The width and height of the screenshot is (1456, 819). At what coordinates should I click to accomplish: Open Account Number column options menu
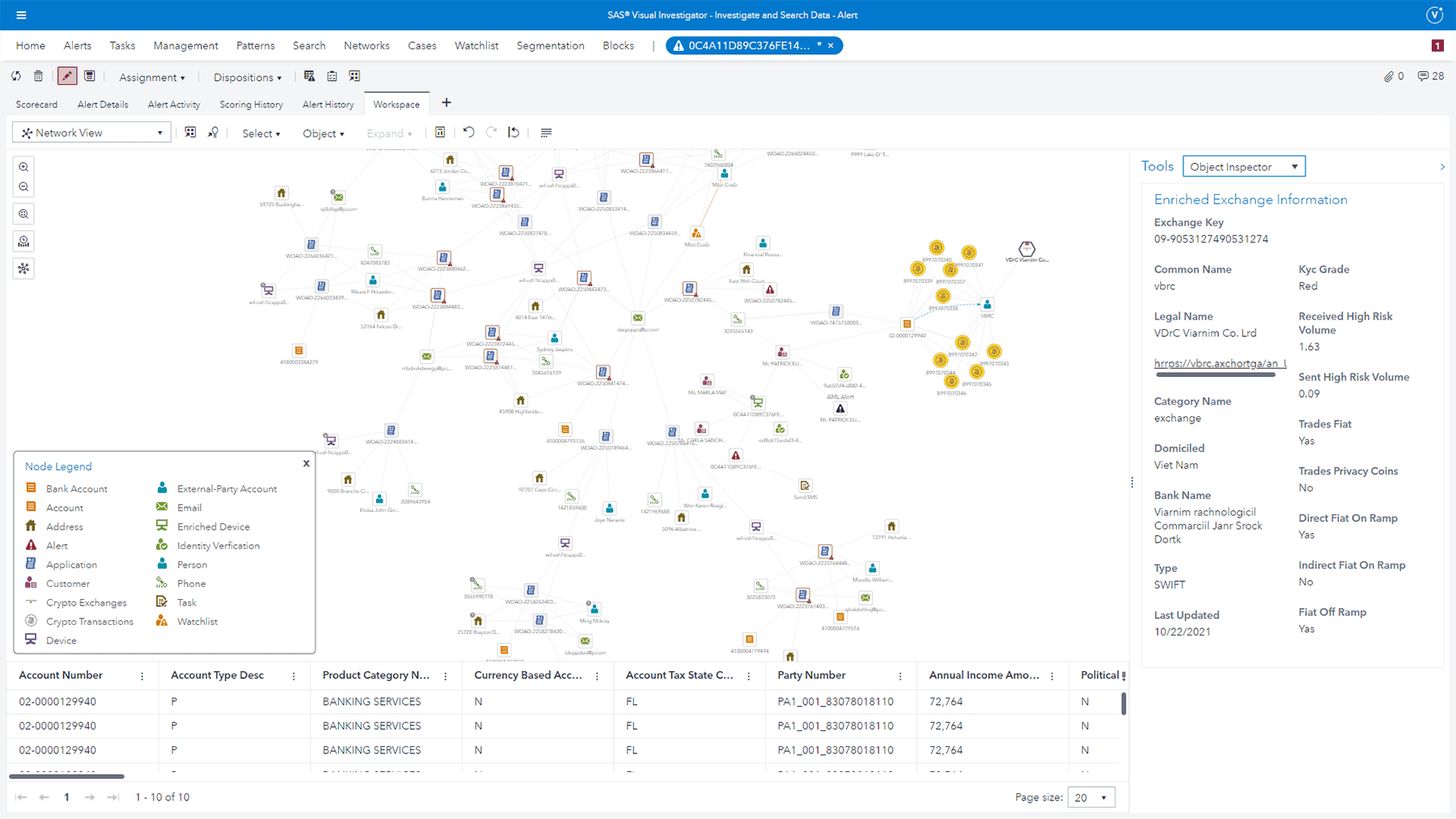[142, 676]
